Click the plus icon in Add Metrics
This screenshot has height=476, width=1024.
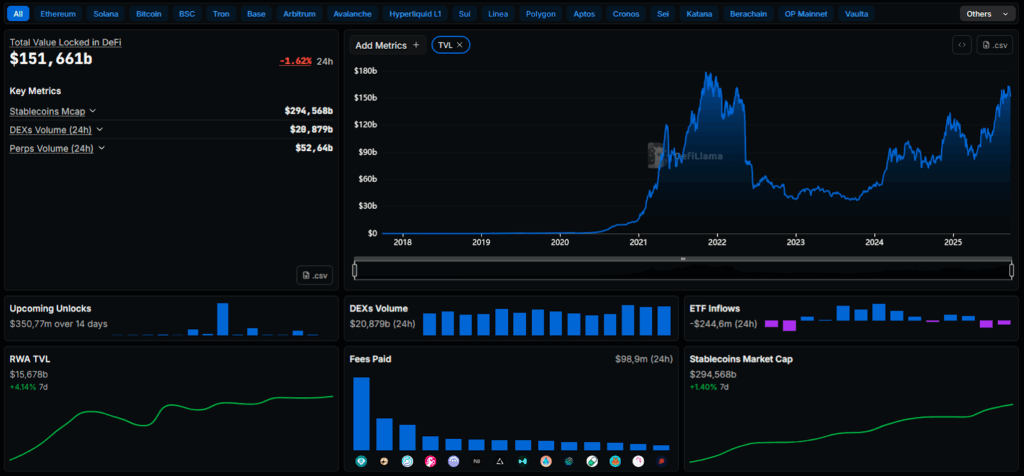coord(416,45)
